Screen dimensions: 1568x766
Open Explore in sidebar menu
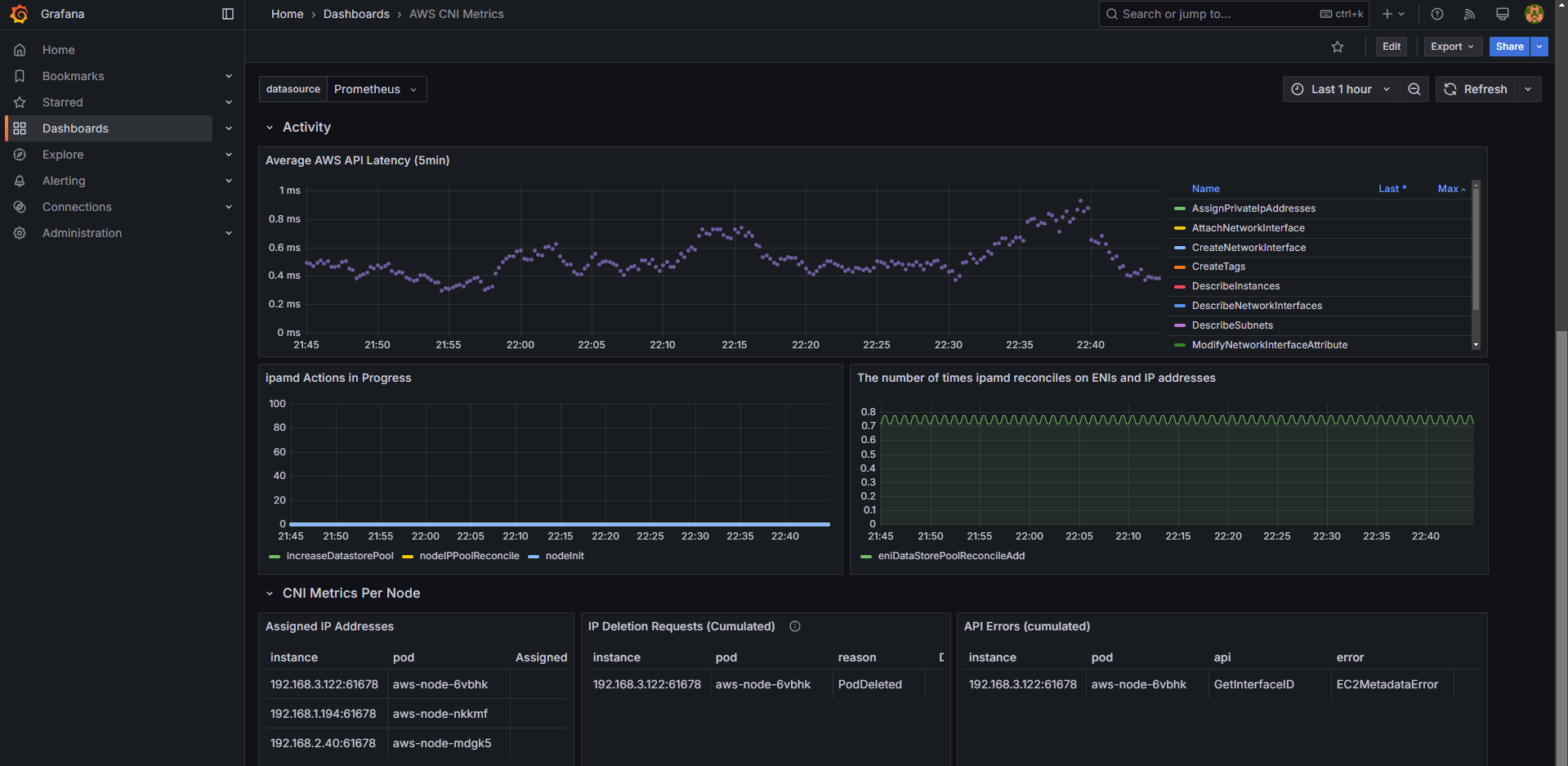coord(63,155)
